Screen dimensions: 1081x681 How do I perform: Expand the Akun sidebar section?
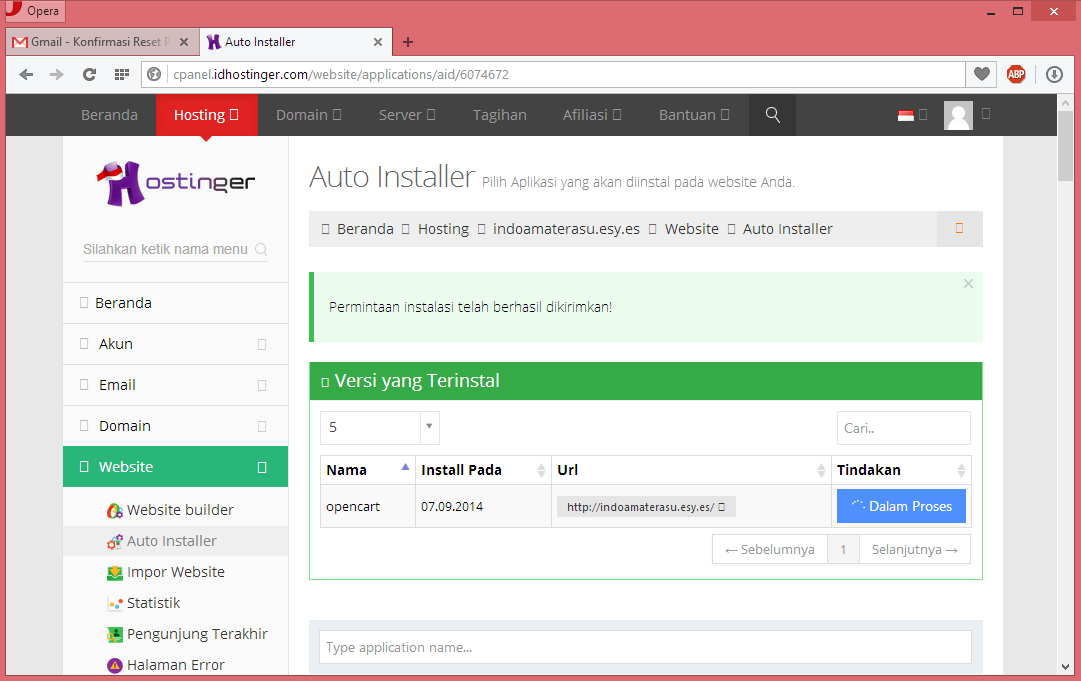175,344
